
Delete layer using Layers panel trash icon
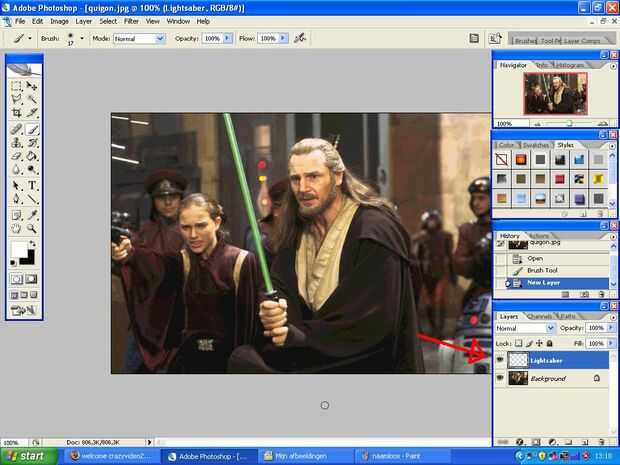[601, 442]
